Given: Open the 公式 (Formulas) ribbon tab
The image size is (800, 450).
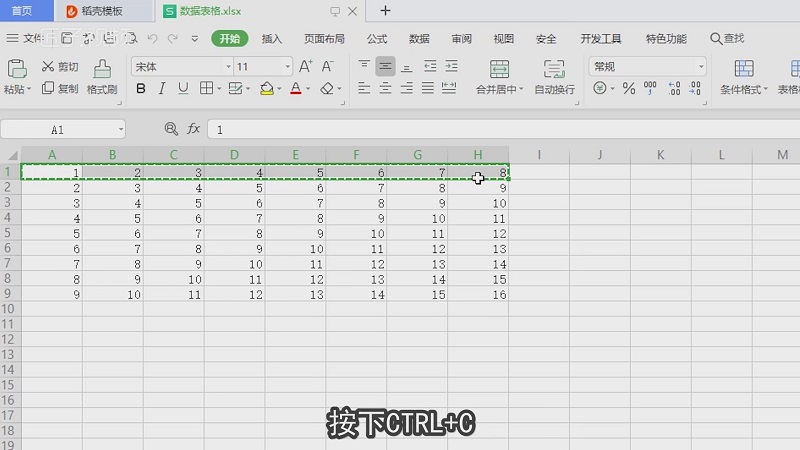Looking at the screenshot, I should (x=377, y=39).
